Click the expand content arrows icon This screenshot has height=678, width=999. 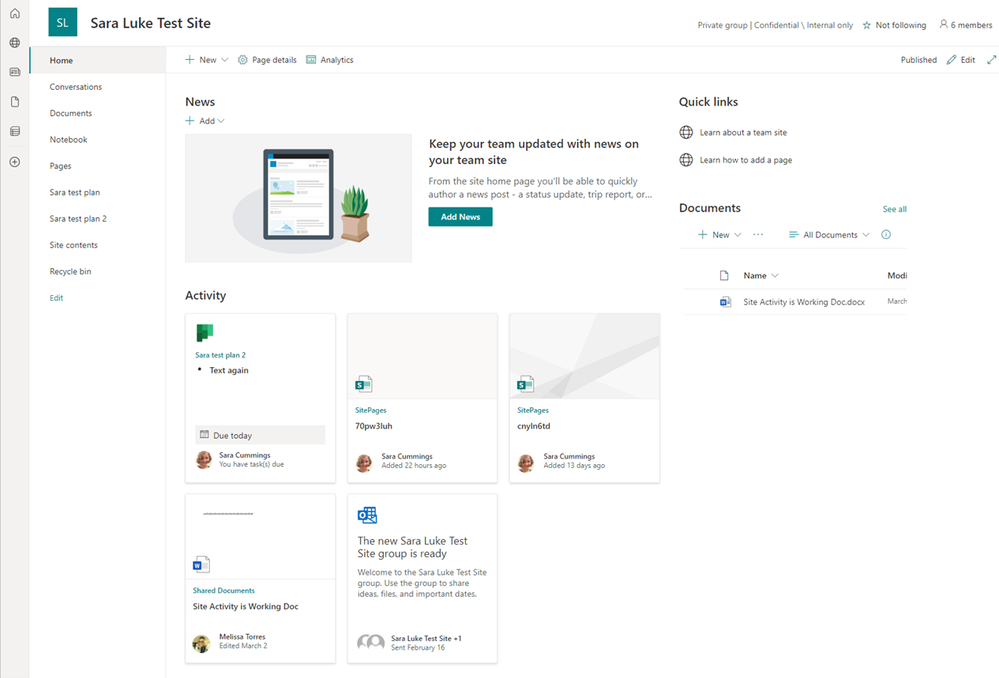[991, 60]
